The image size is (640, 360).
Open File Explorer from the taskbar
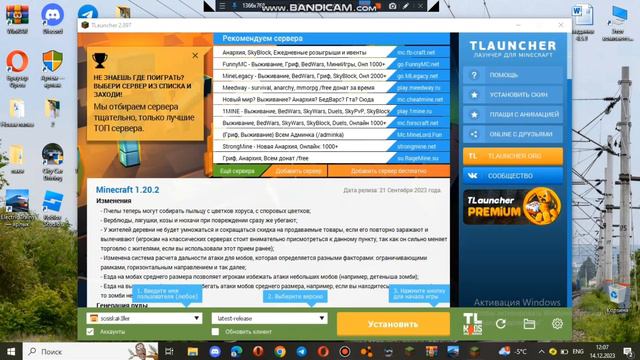click(x=193, y=351)
